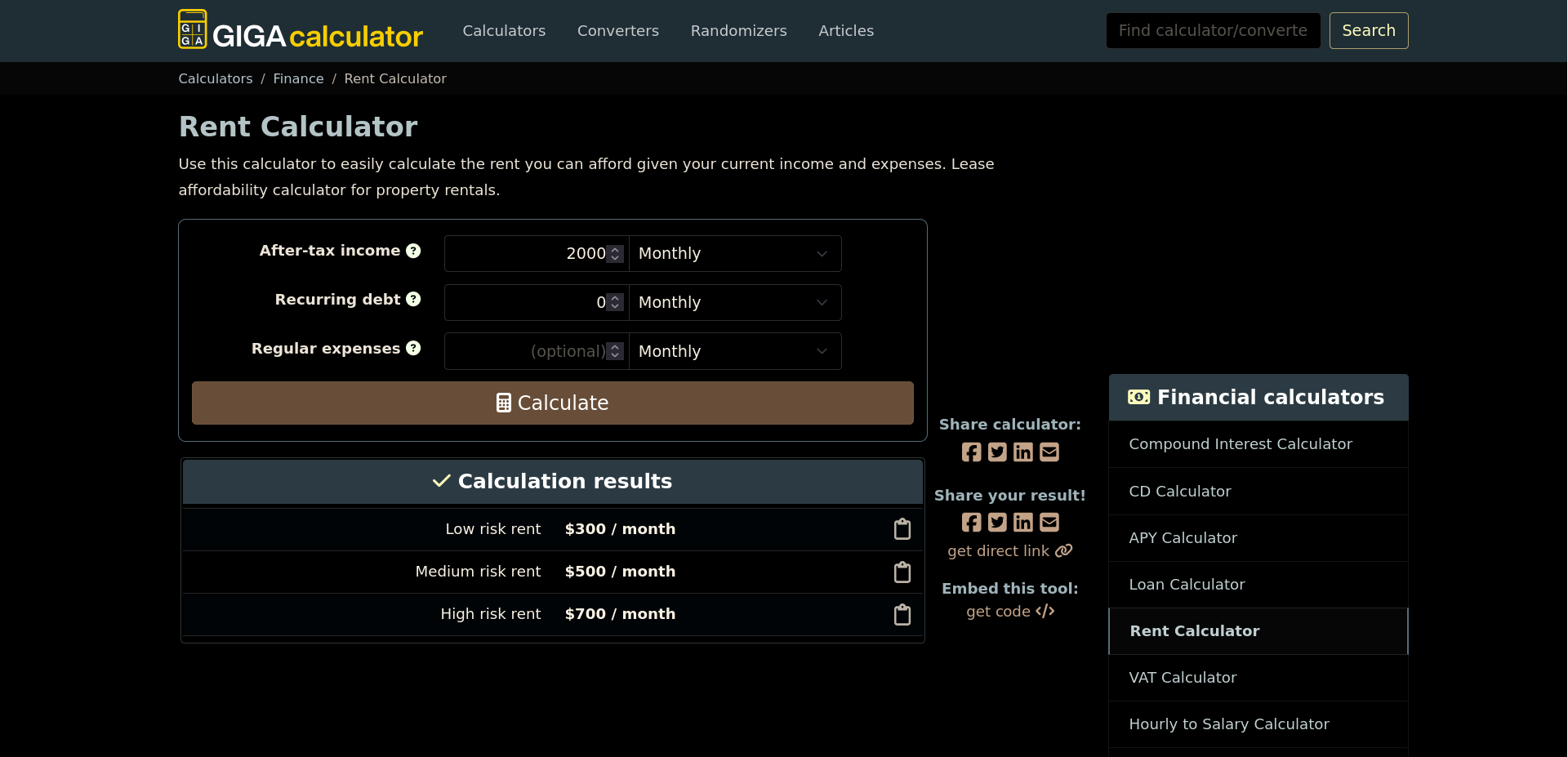Share calculator on LinkedIn
Viewport: 1568px width, 757px height.
[1023, 452]
